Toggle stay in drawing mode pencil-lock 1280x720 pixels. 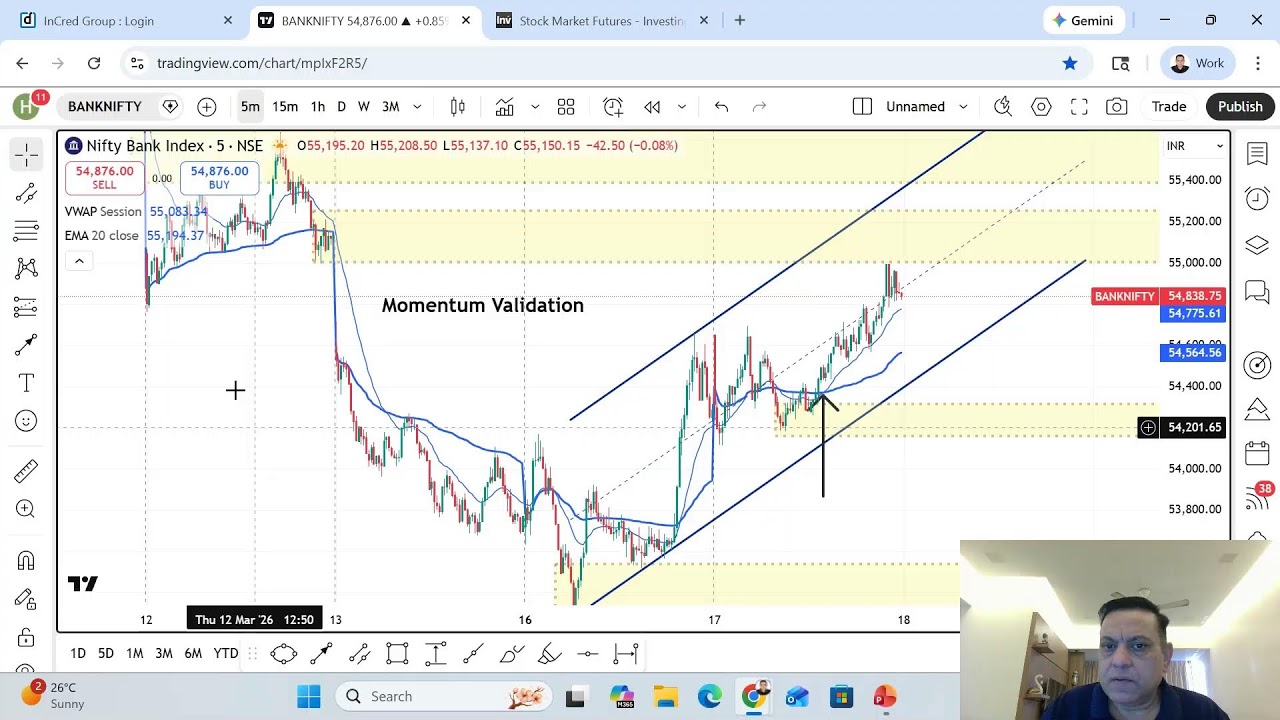click(x=26, y=599)
